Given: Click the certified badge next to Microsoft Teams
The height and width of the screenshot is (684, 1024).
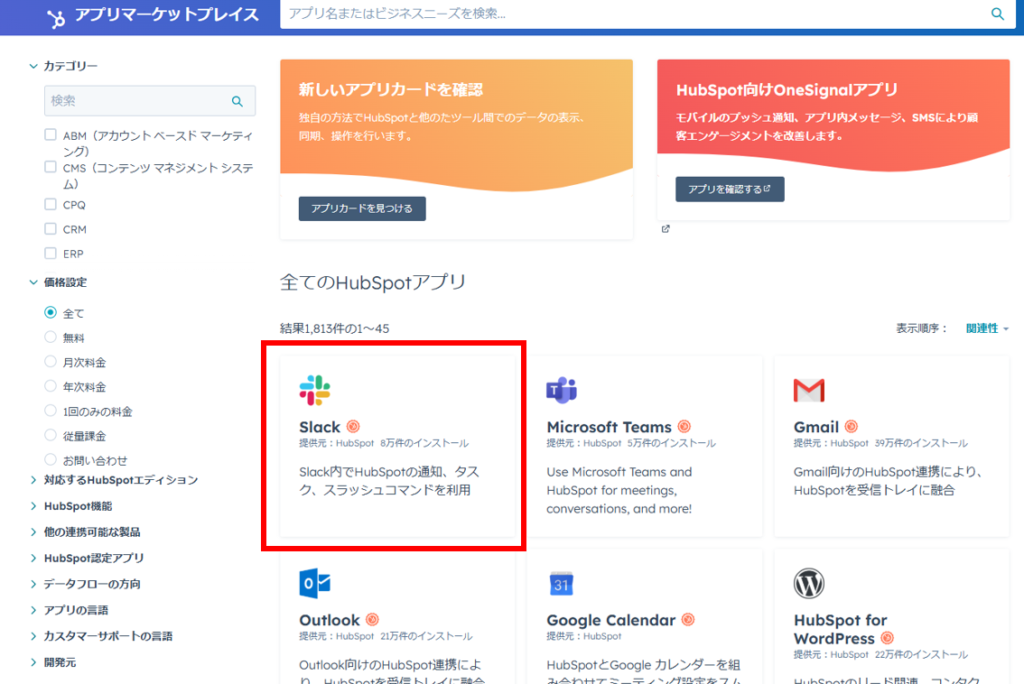Looking at the screenshot, I should click(x=684, y=427).
